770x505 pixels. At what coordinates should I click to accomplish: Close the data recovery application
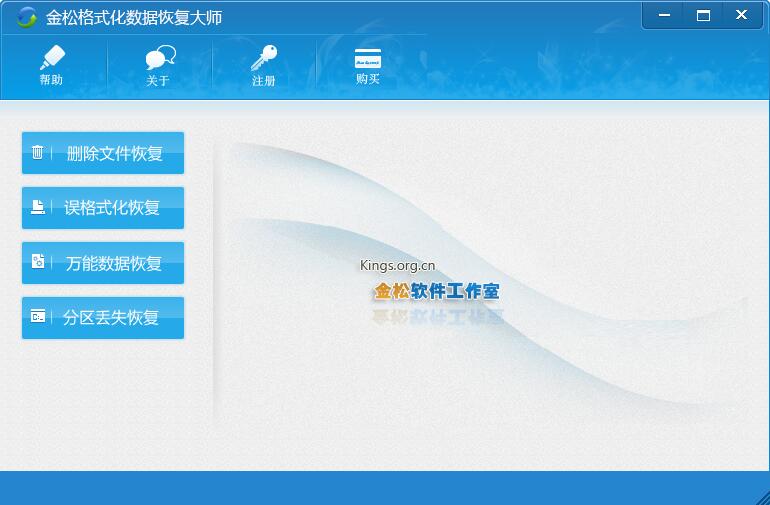(741, 15)
